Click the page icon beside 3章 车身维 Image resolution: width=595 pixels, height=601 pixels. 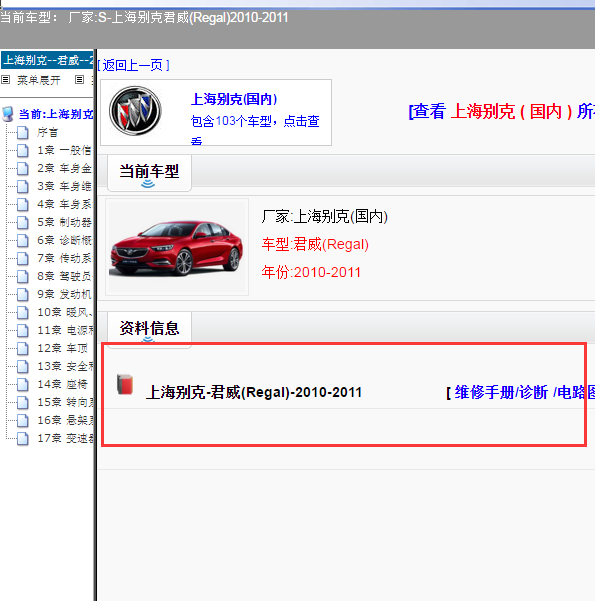tap(23, 187)
